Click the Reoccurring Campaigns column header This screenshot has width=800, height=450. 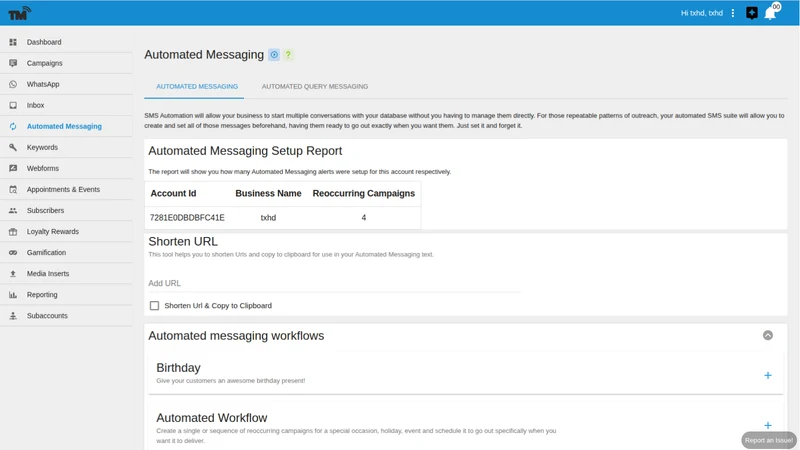tap(364, 193)
